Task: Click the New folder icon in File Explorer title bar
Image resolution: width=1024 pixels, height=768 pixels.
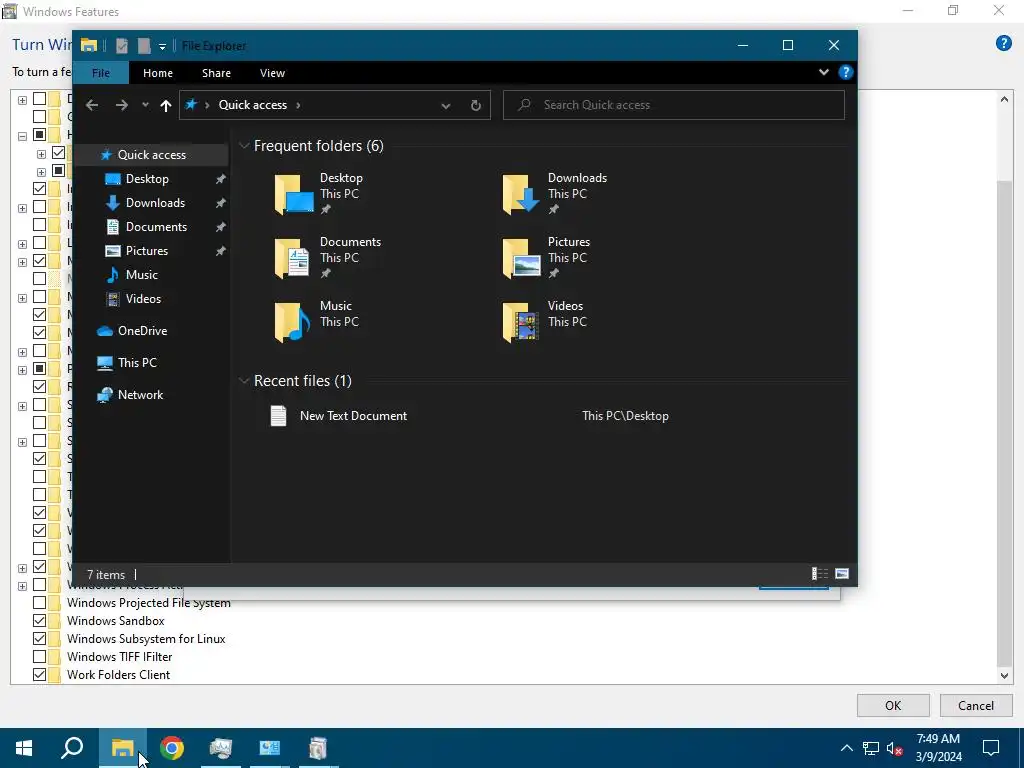Action: coord(144,46)
